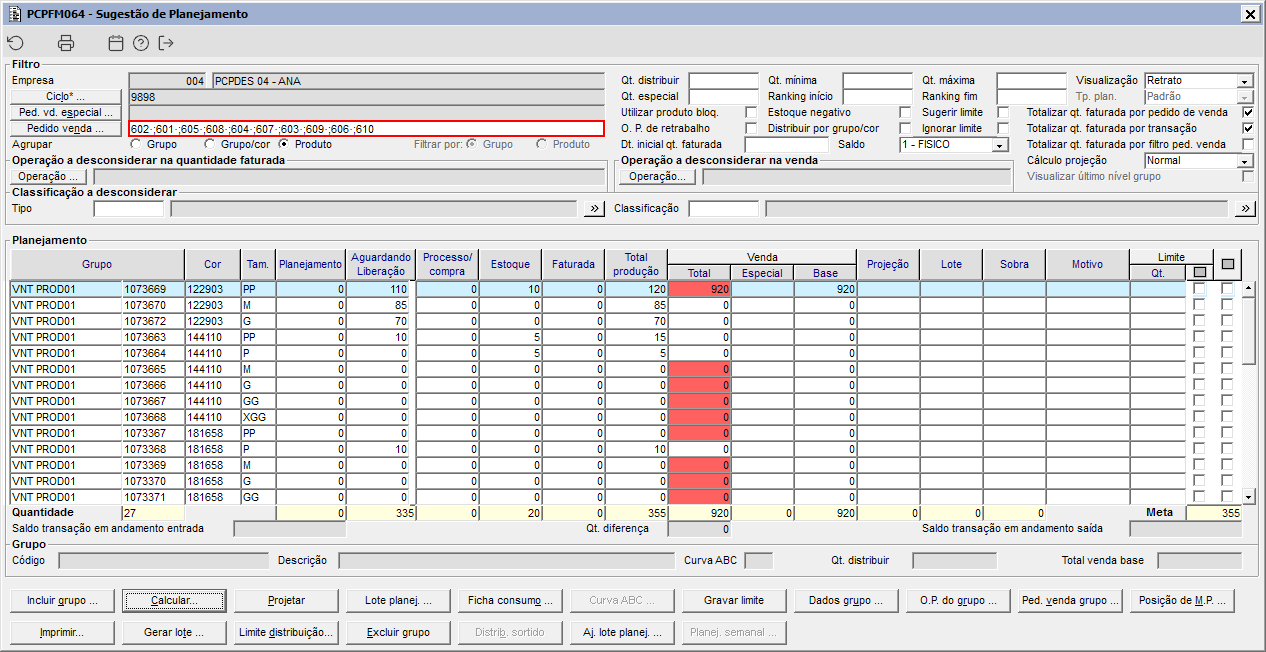The height and width of the screenshot is (652, 1266).
Task: Click the printer toolbar icon
Action: 66,43
